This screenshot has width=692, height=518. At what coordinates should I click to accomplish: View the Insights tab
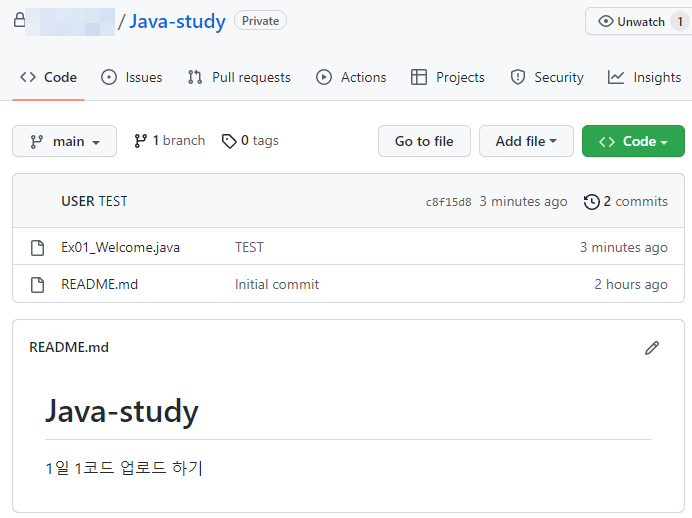click(644, 77)
